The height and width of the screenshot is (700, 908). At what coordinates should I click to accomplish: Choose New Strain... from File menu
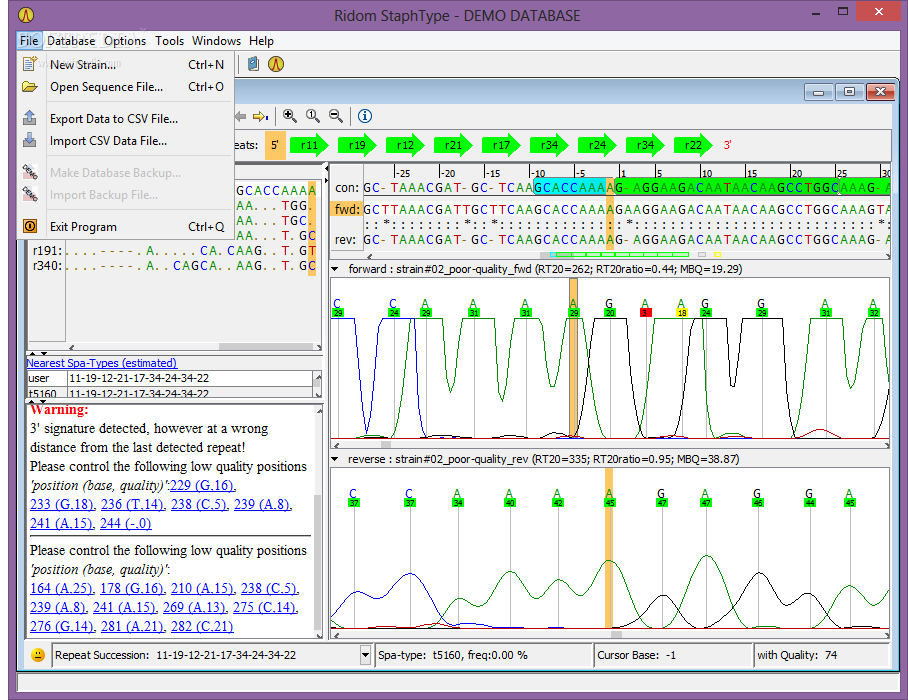(126, 65)
